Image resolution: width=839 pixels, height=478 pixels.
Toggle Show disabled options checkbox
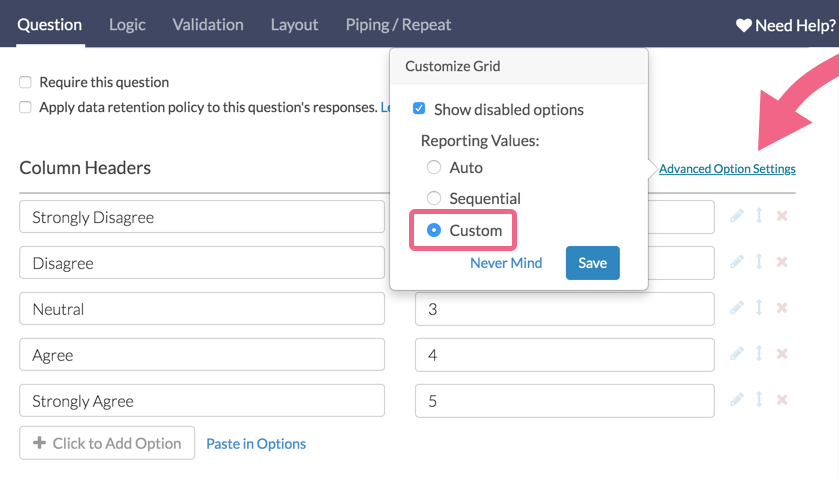(419, 109)
